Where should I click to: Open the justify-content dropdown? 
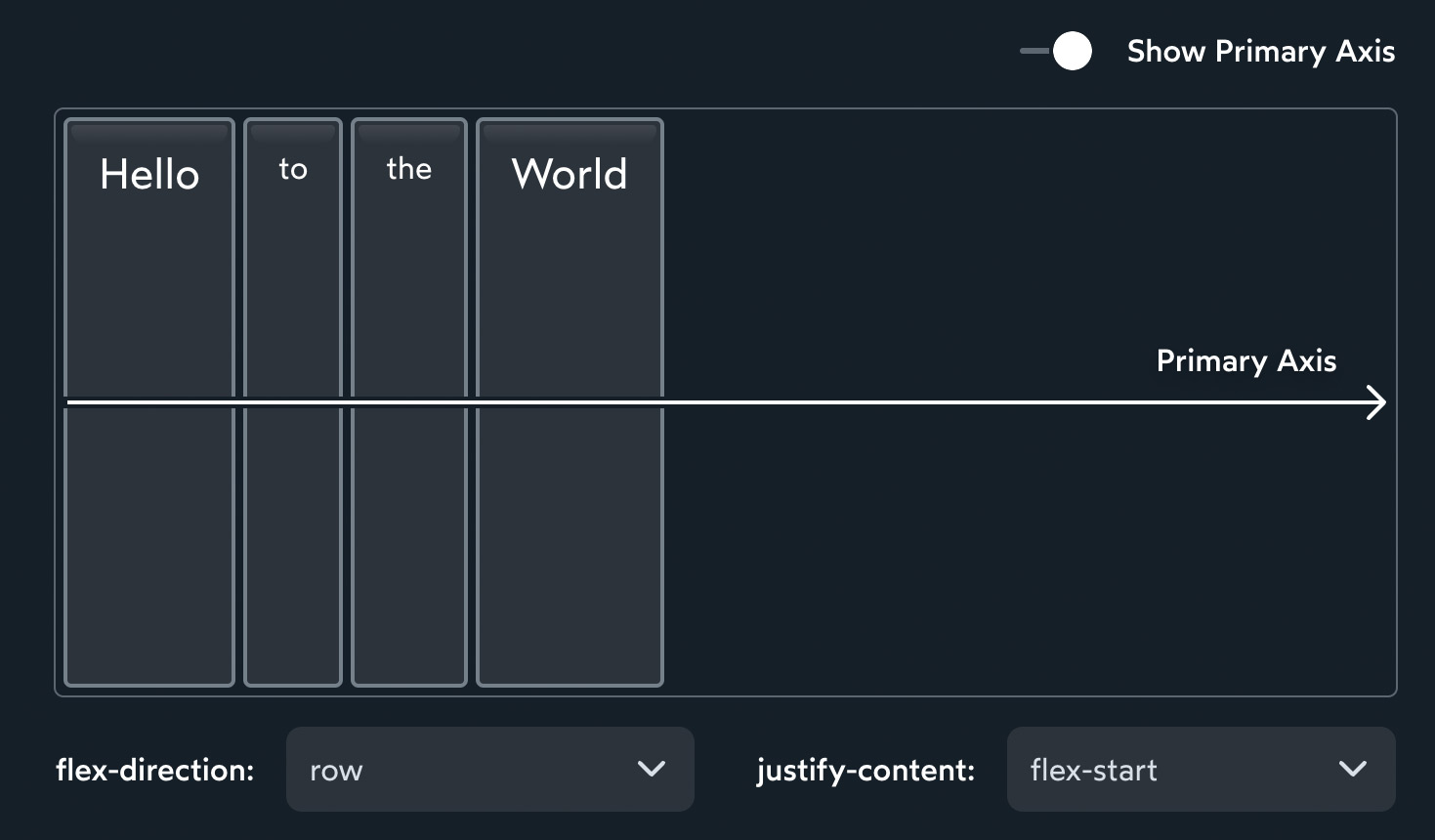[x=1200, y=770]
